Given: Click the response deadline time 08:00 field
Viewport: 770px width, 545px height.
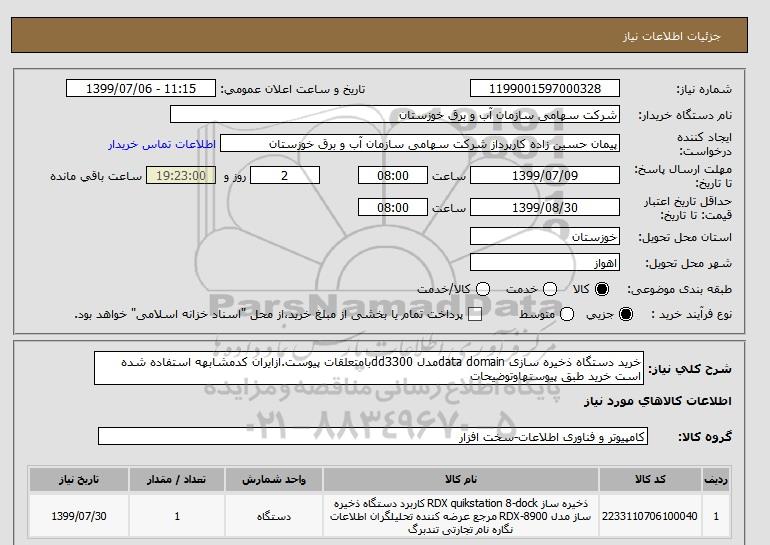Looking at the screenshot, I should [393, 175].
